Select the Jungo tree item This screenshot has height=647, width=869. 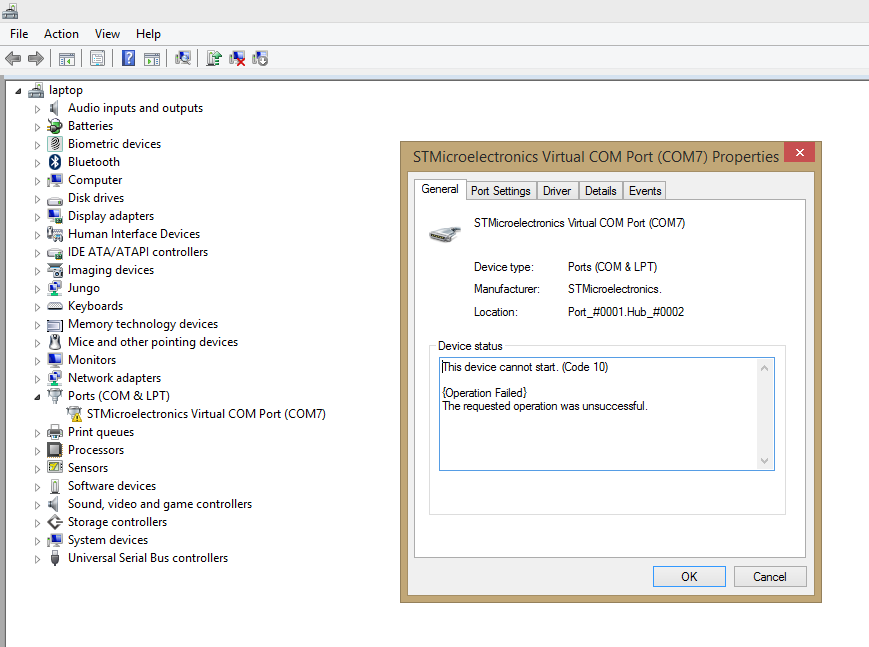(x=84, y=288)
